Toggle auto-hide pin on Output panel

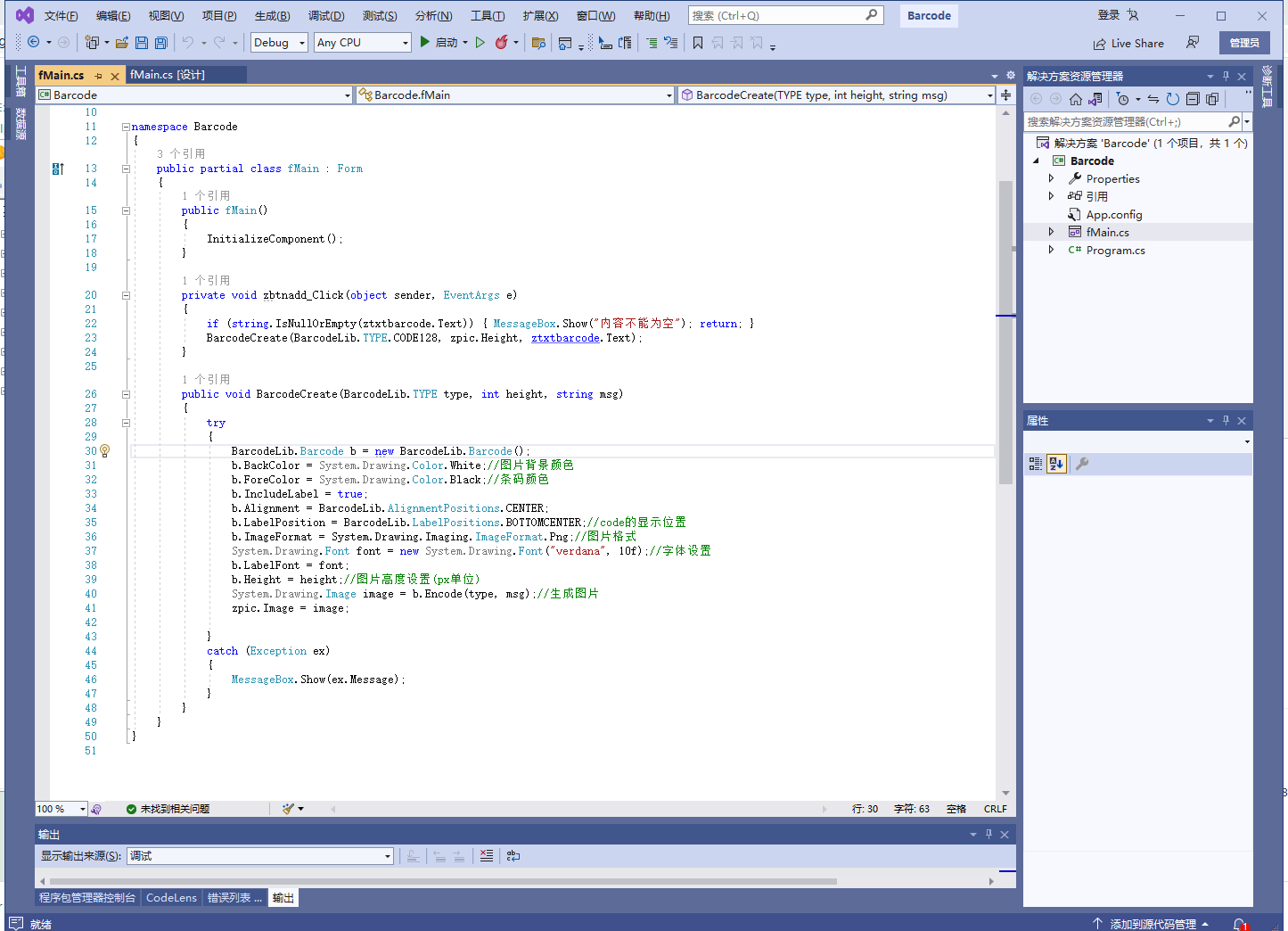[x=989, y=834]
